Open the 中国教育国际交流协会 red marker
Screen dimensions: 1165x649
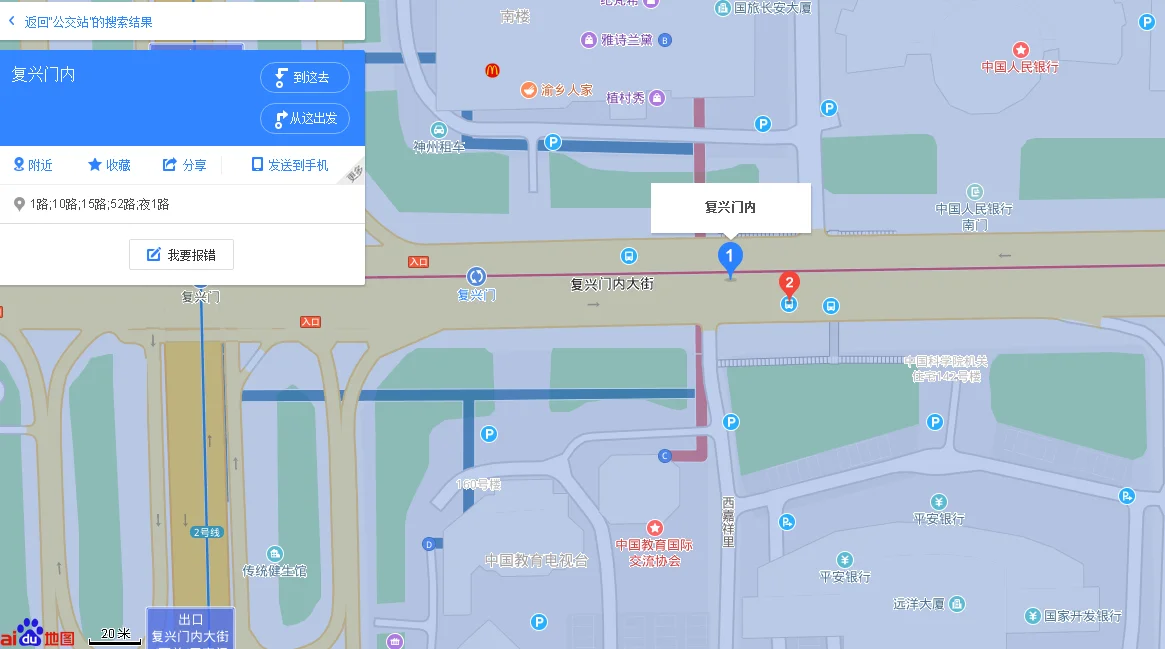pyautogui.click(x=655, y=528)
